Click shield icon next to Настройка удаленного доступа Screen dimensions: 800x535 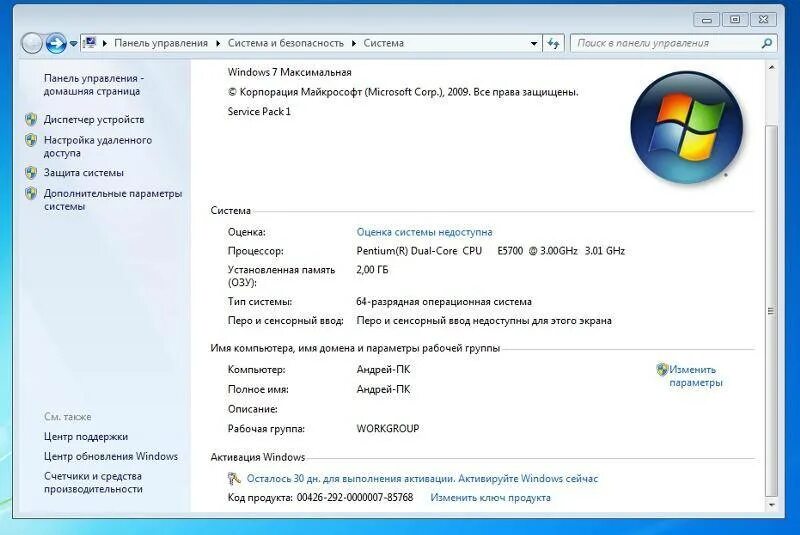coord(31,140)
